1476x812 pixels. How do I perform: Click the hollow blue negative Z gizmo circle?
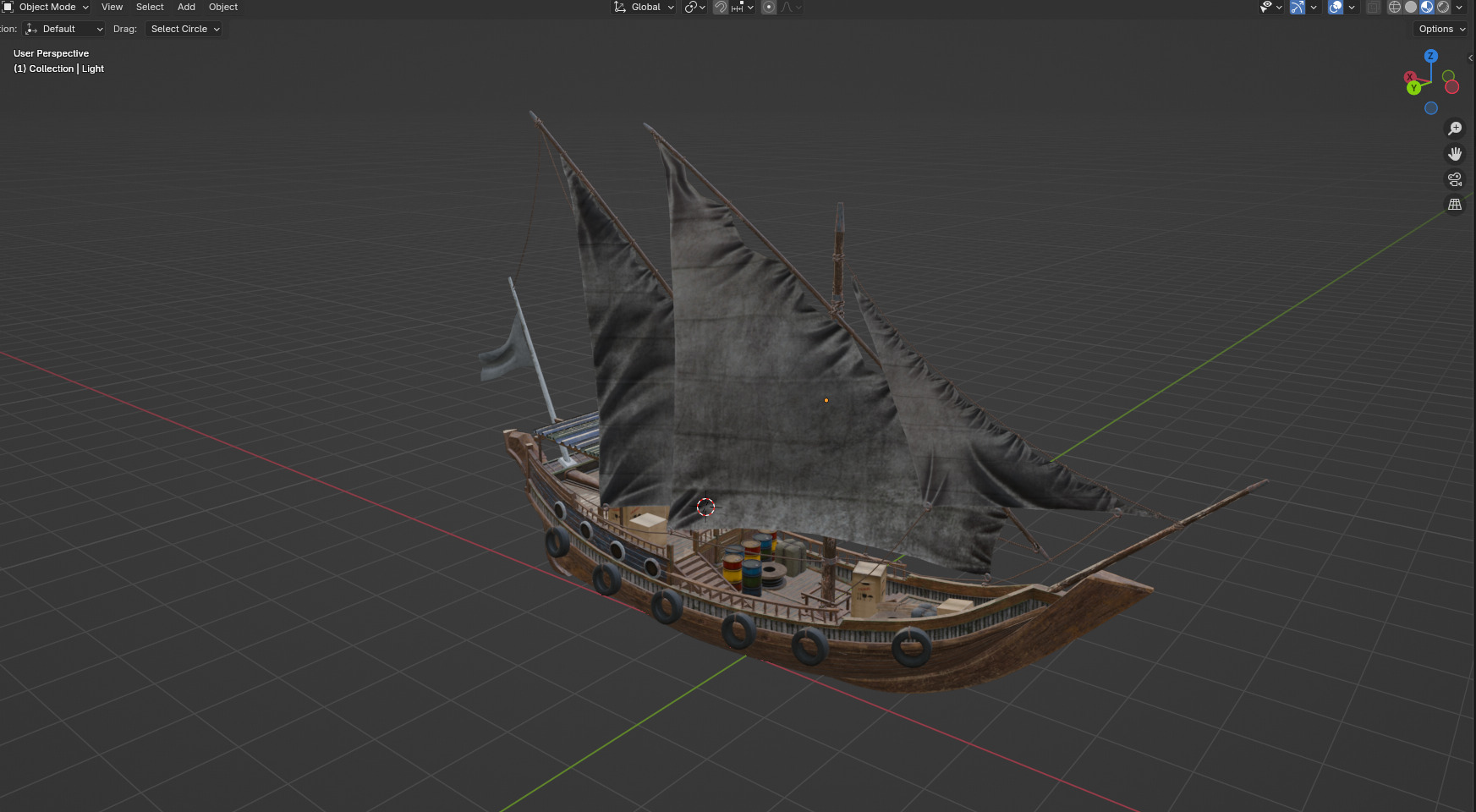(x=1430, y=108)
